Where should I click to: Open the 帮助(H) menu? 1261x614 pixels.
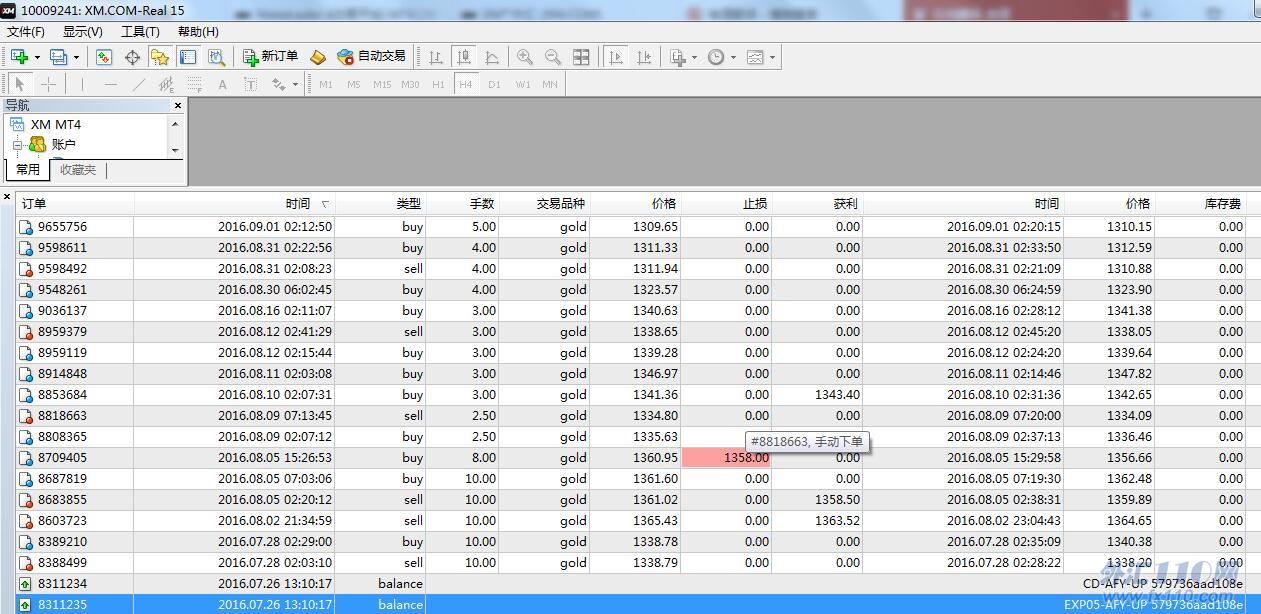click(198, 32)
